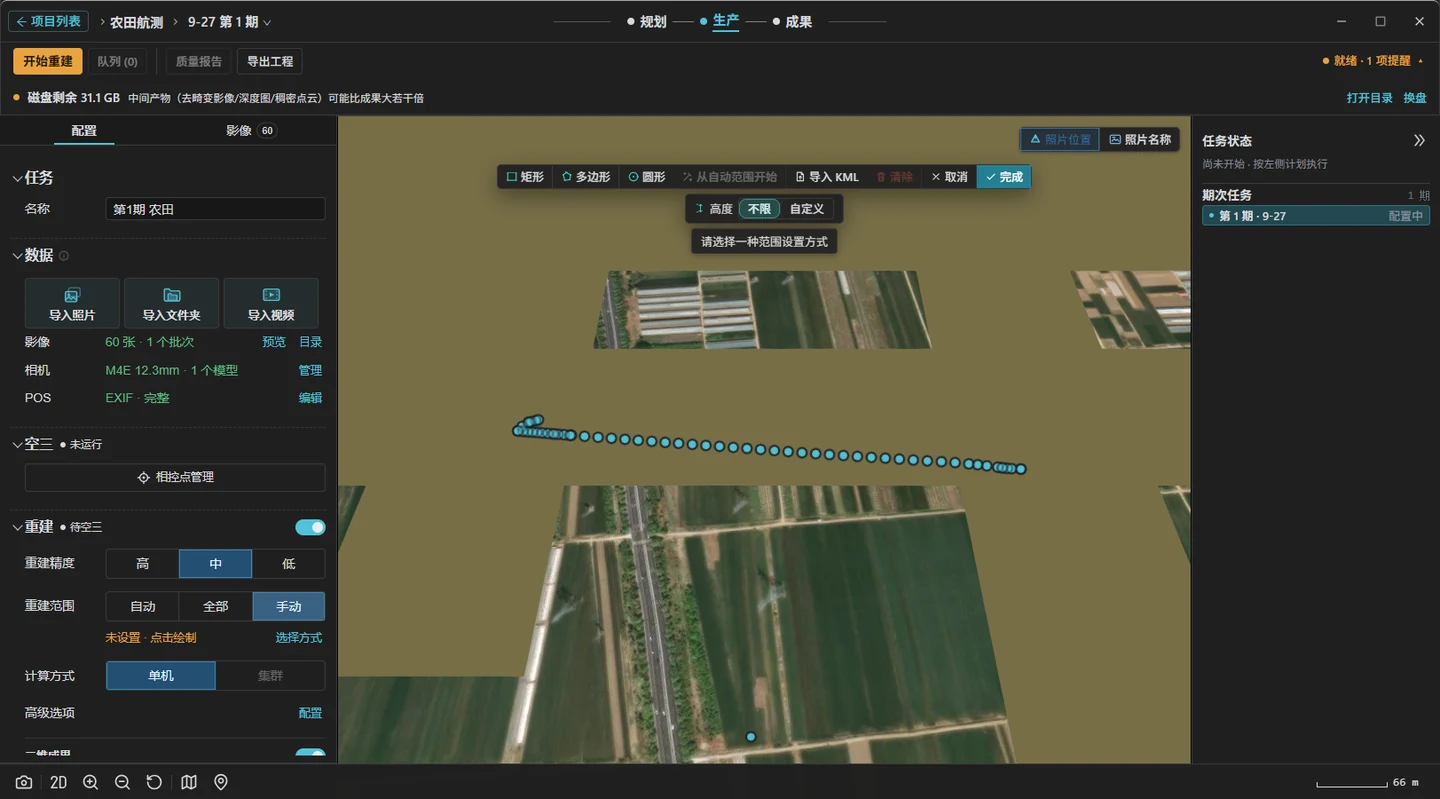Click the camera screenshot icon in bottom bar
This screenshot has height=799, width=1440.
[x=24, y=782]
